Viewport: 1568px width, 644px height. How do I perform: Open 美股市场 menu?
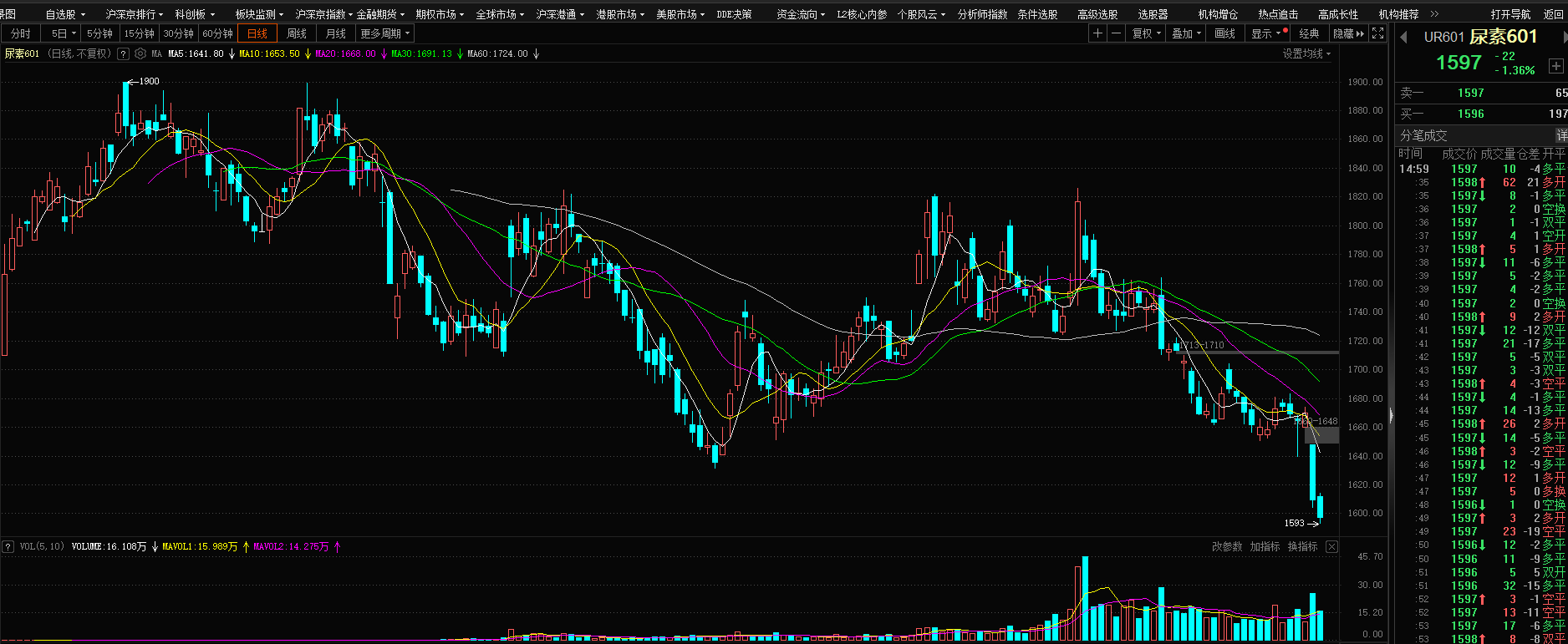coord(680,14)
